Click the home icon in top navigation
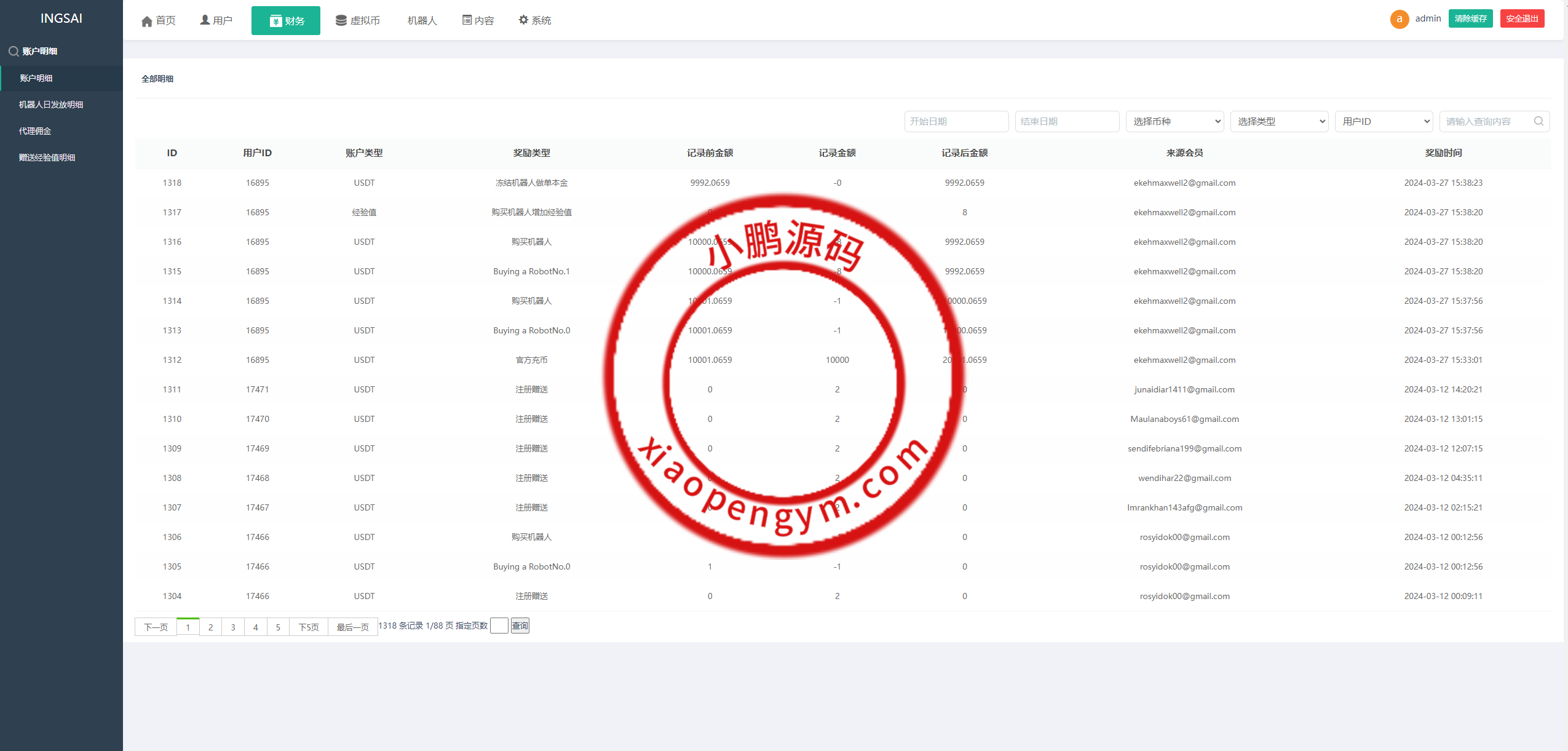This screenshot has width=1568, height=751. [x=147, y=22]
